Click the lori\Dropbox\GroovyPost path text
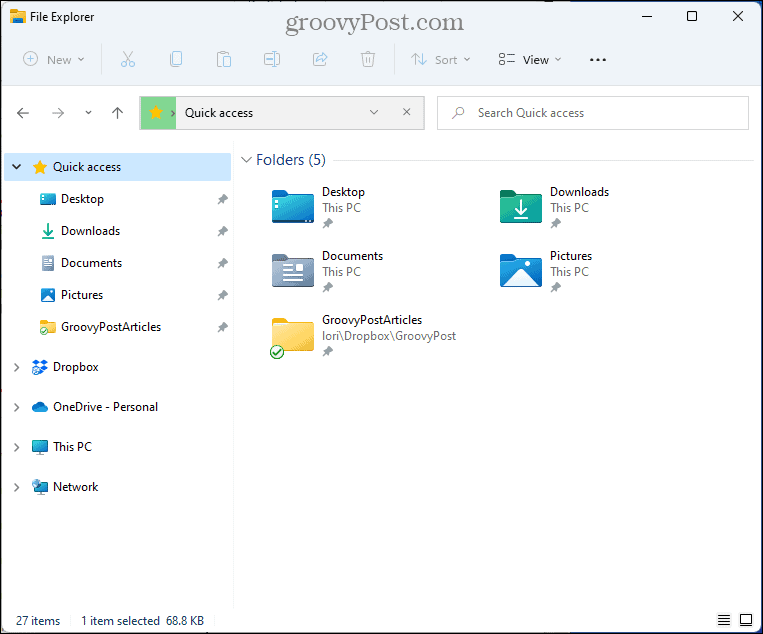The width and height of the screenshot is (763, 634). (389, 336)
